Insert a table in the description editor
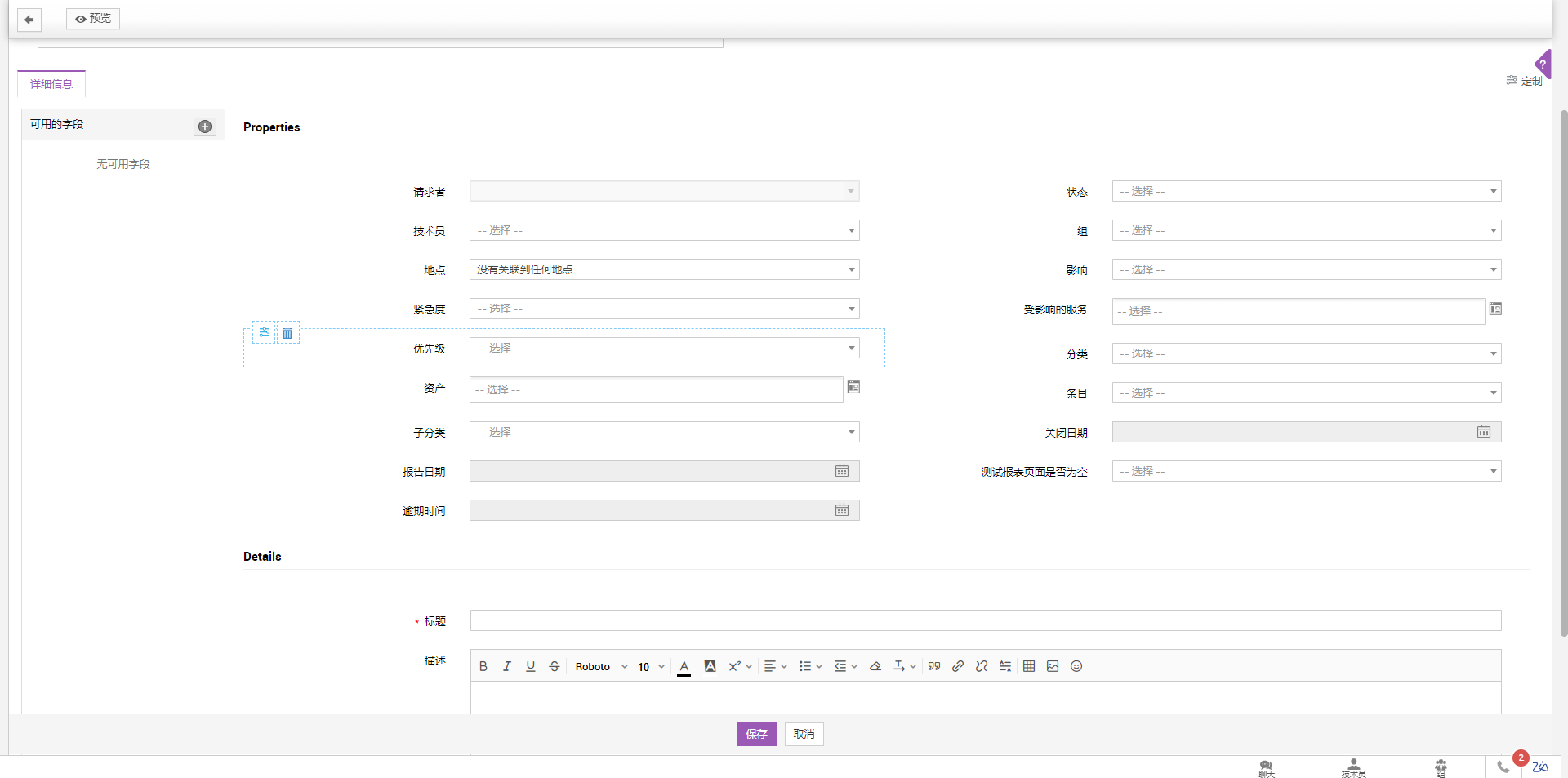 [x=1029, y=666]
